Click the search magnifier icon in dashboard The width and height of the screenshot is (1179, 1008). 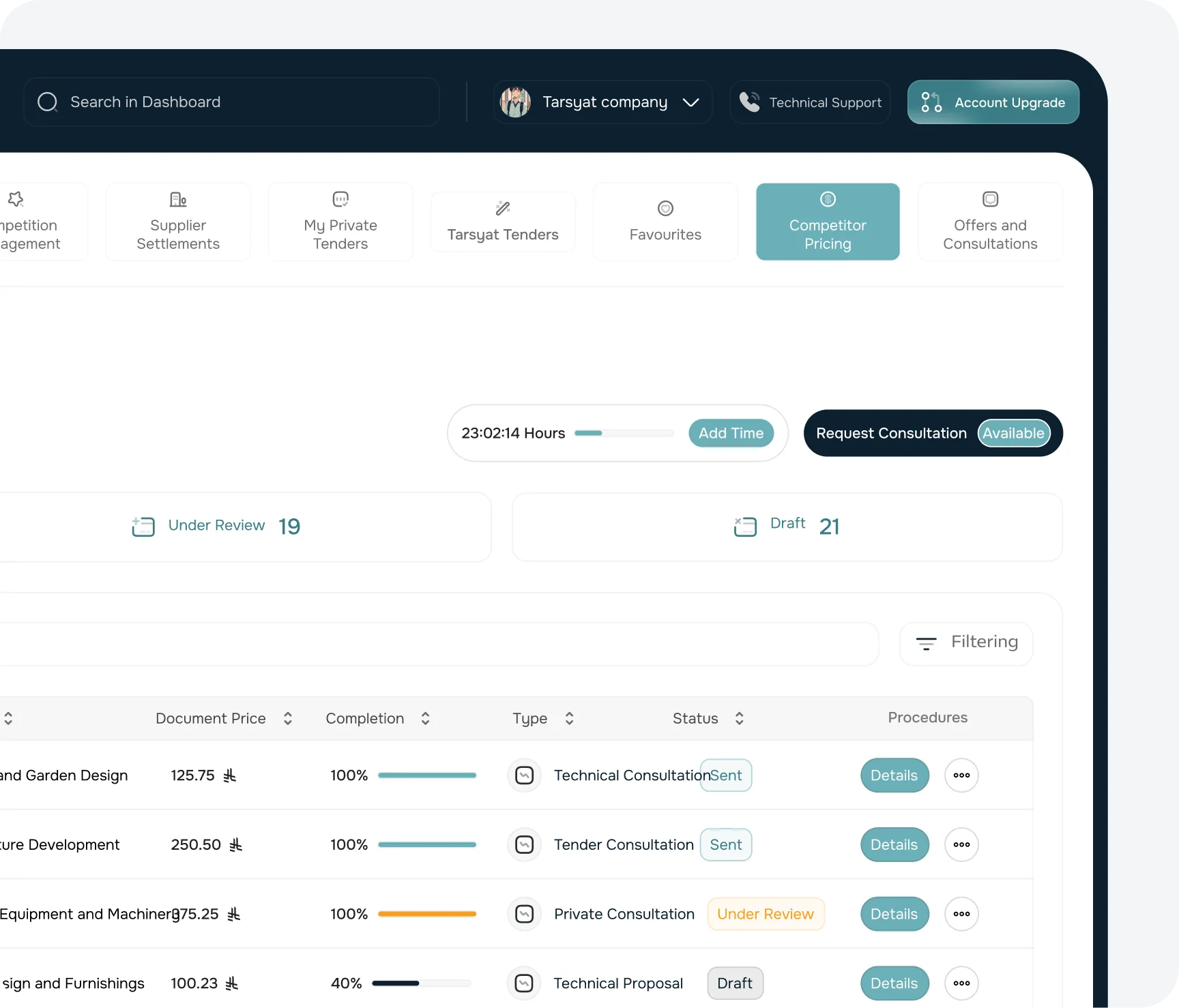point(47,102)
